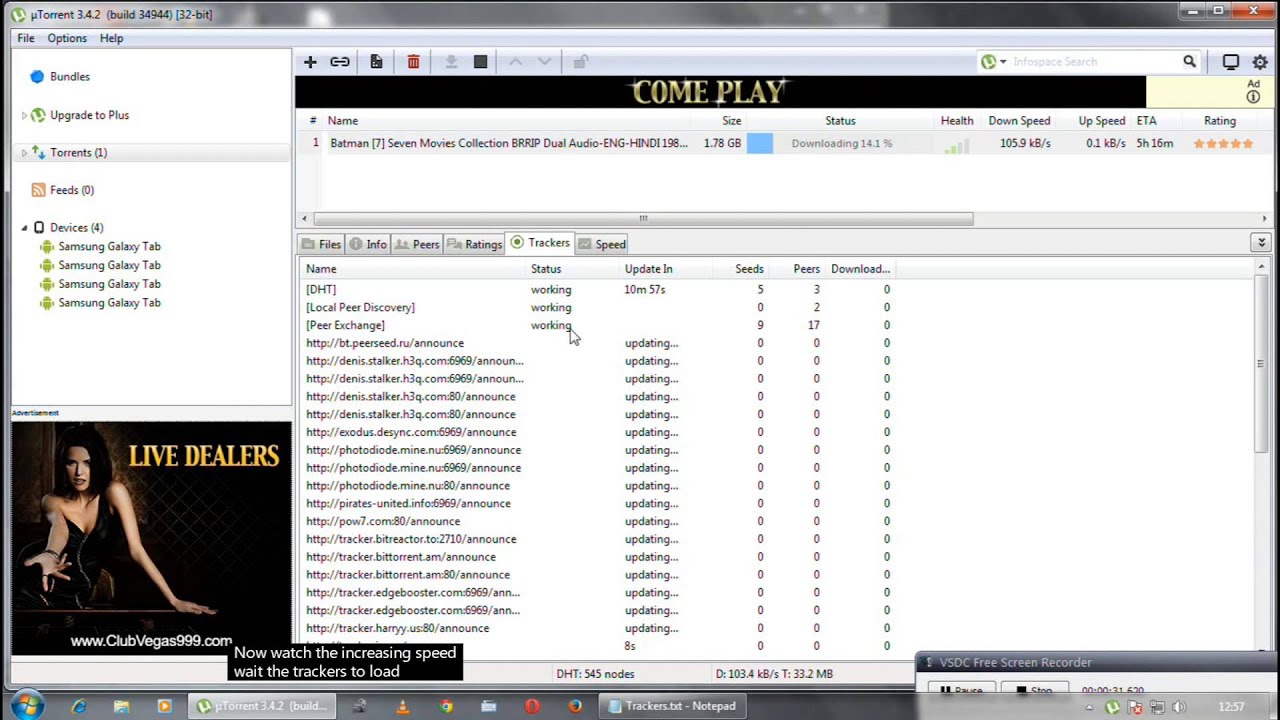
Task: Select the [Peer Exchange] row
Action: (600, 326)
